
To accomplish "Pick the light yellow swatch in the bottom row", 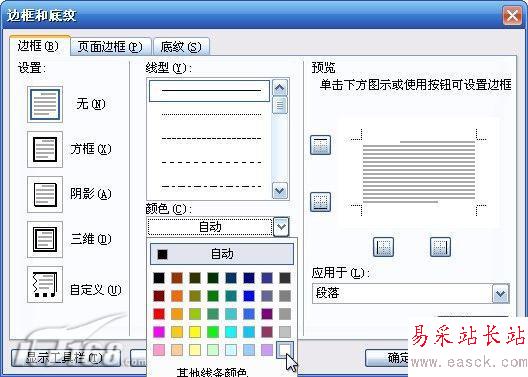I will pos(195,350).
